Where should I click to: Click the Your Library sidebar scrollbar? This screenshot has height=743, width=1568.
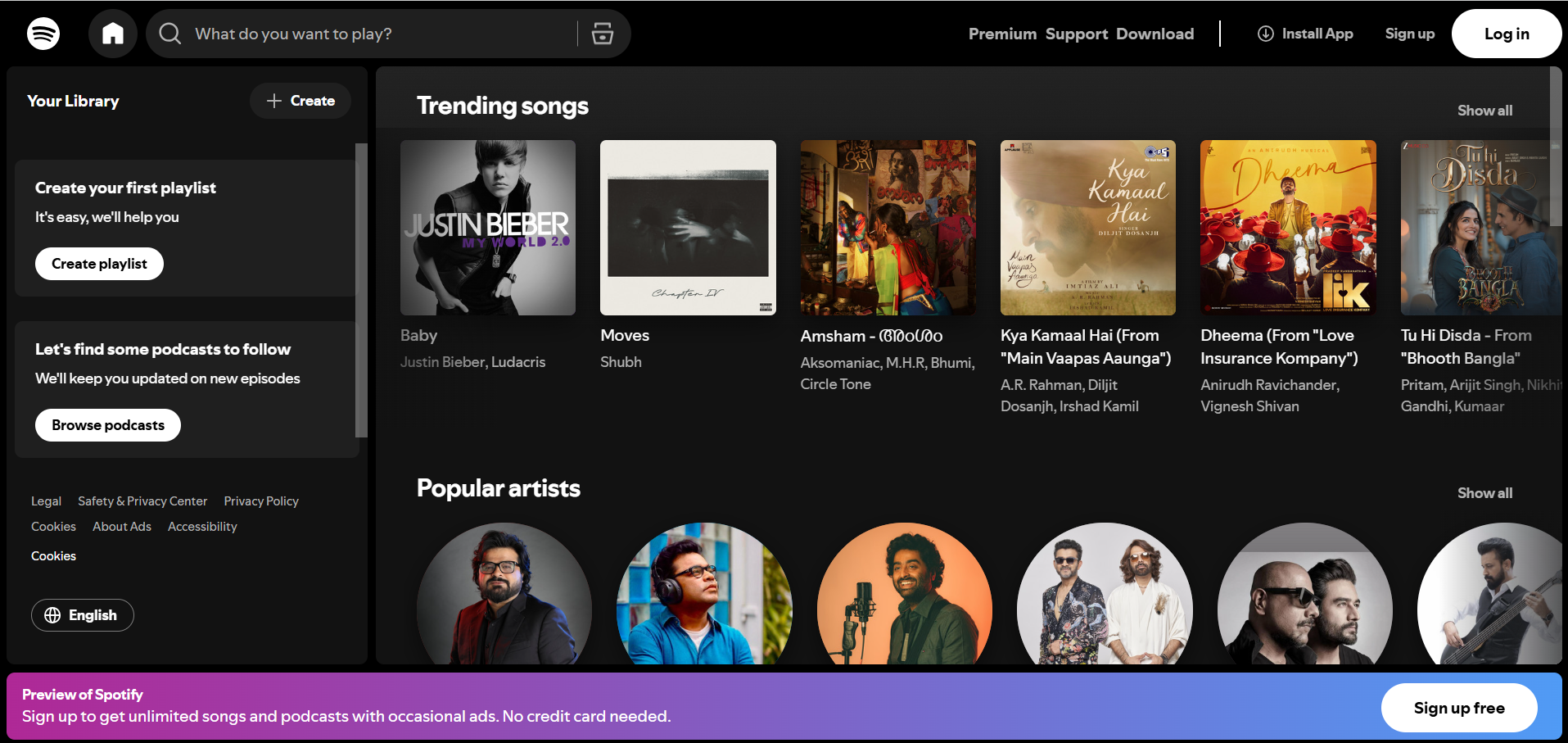[x=361, y=291]
